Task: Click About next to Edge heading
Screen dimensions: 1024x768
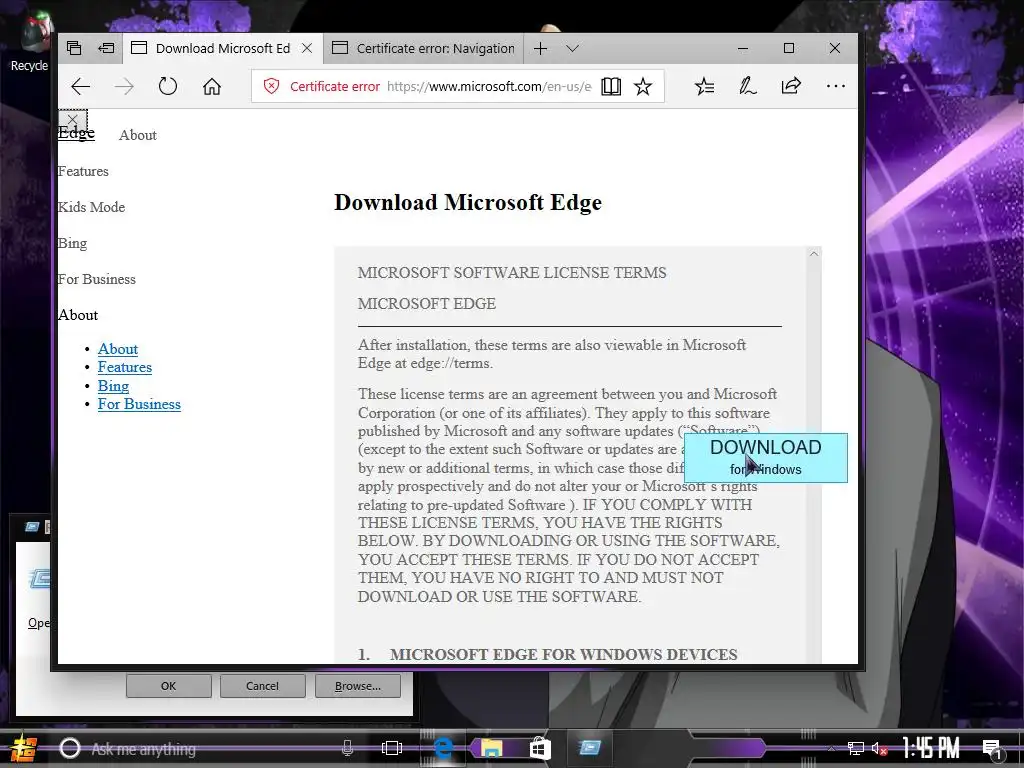Action: click(138, 135)
